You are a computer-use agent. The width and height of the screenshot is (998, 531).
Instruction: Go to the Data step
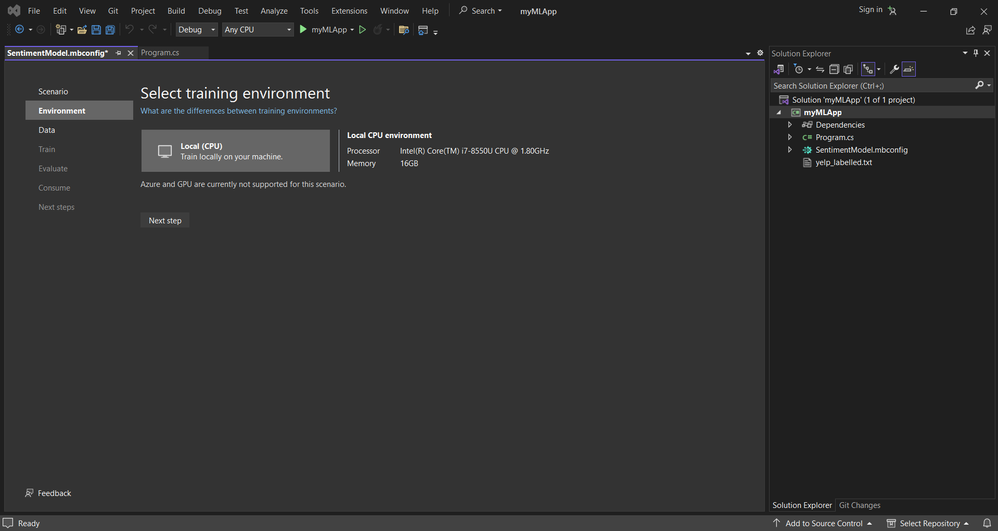click(46, 130)
